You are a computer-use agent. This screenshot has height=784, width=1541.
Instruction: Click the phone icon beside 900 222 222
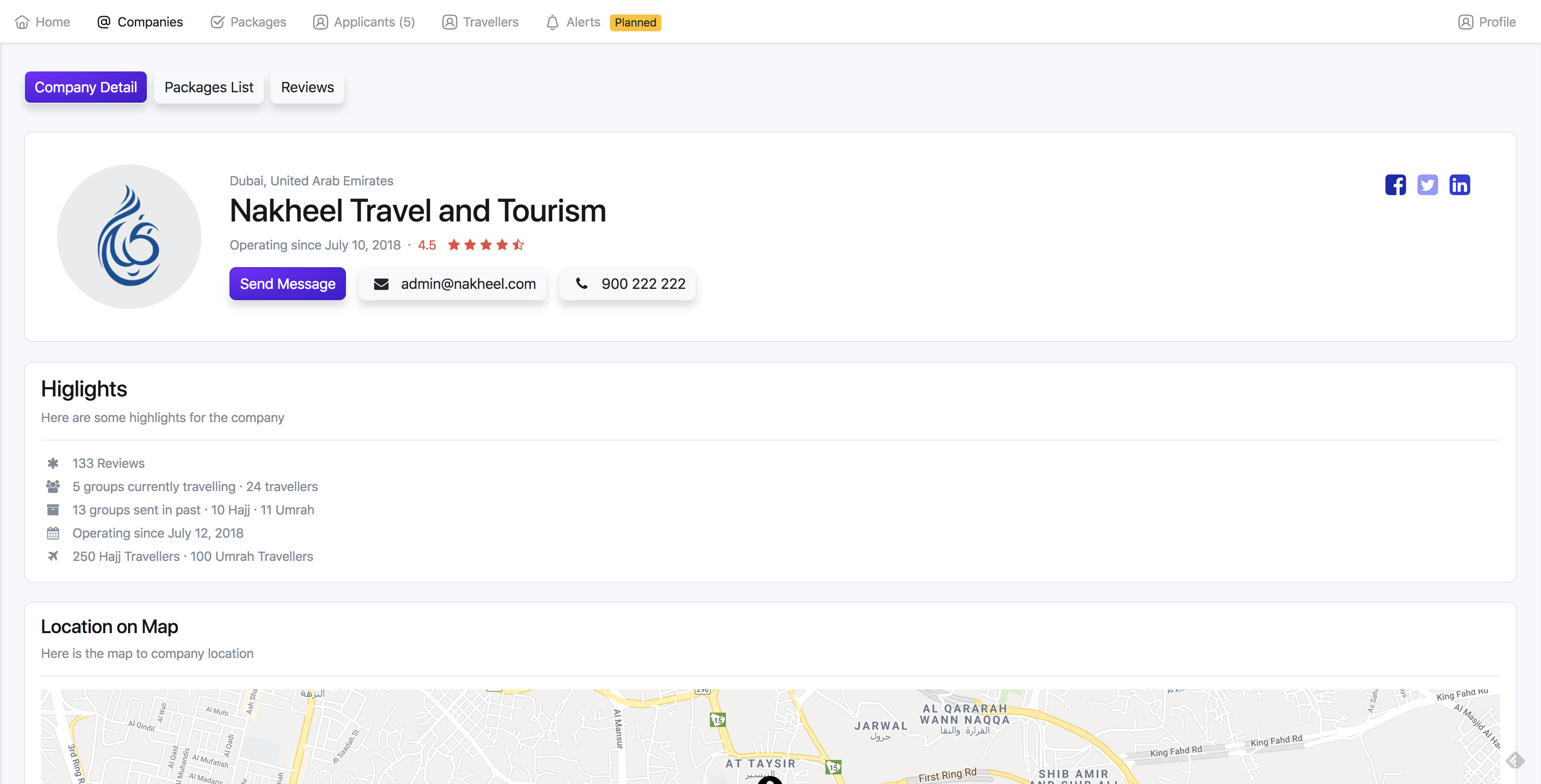click(581, 283)
